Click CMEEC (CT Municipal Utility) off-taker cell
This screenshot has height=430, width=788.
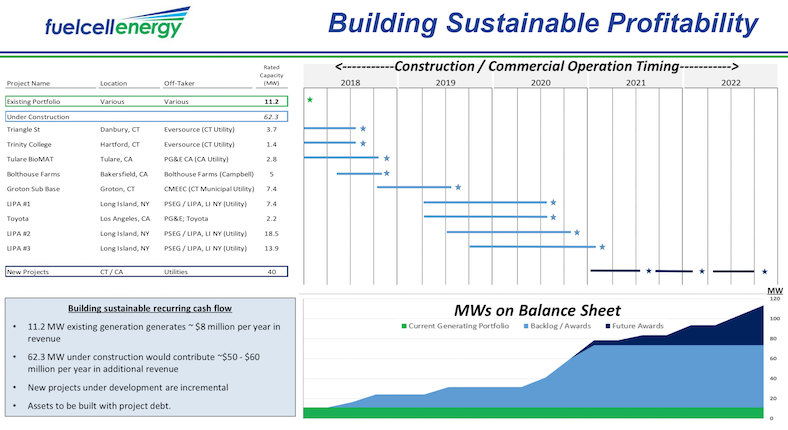coord(209,189)
